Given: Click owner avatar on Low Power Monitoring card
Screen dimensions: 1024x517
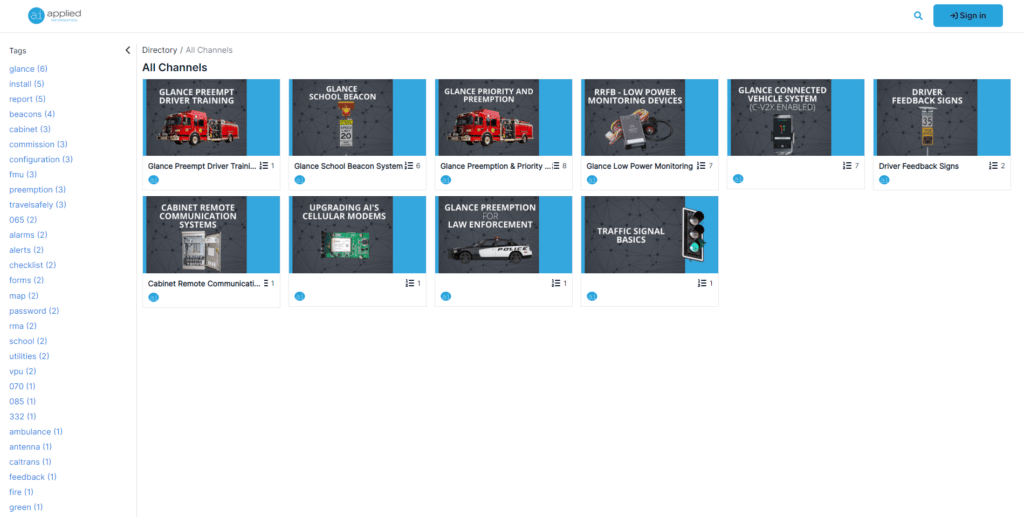Looking at the screenshot, I should tap(592, 180).
